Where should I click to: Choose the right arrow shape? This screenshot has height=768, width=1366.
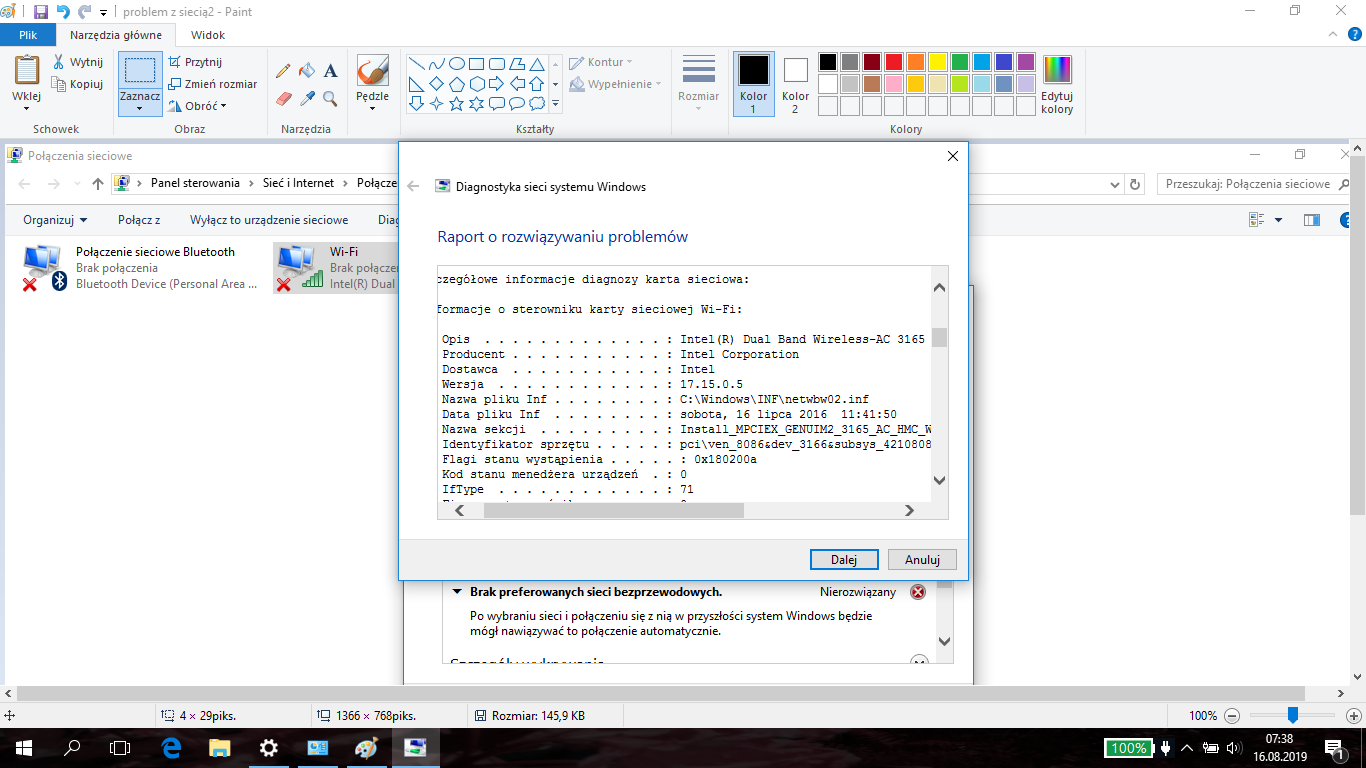(497, 83)
